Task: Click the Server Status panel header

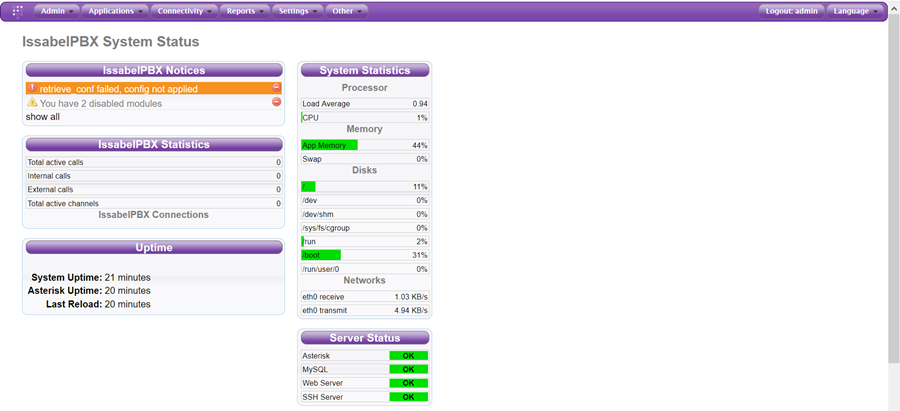Action: (x=365, y=338)
